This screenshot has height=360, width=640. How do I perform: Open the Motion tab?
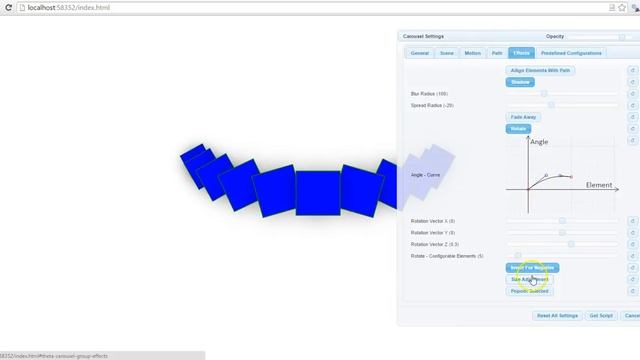tap(473, 53)
